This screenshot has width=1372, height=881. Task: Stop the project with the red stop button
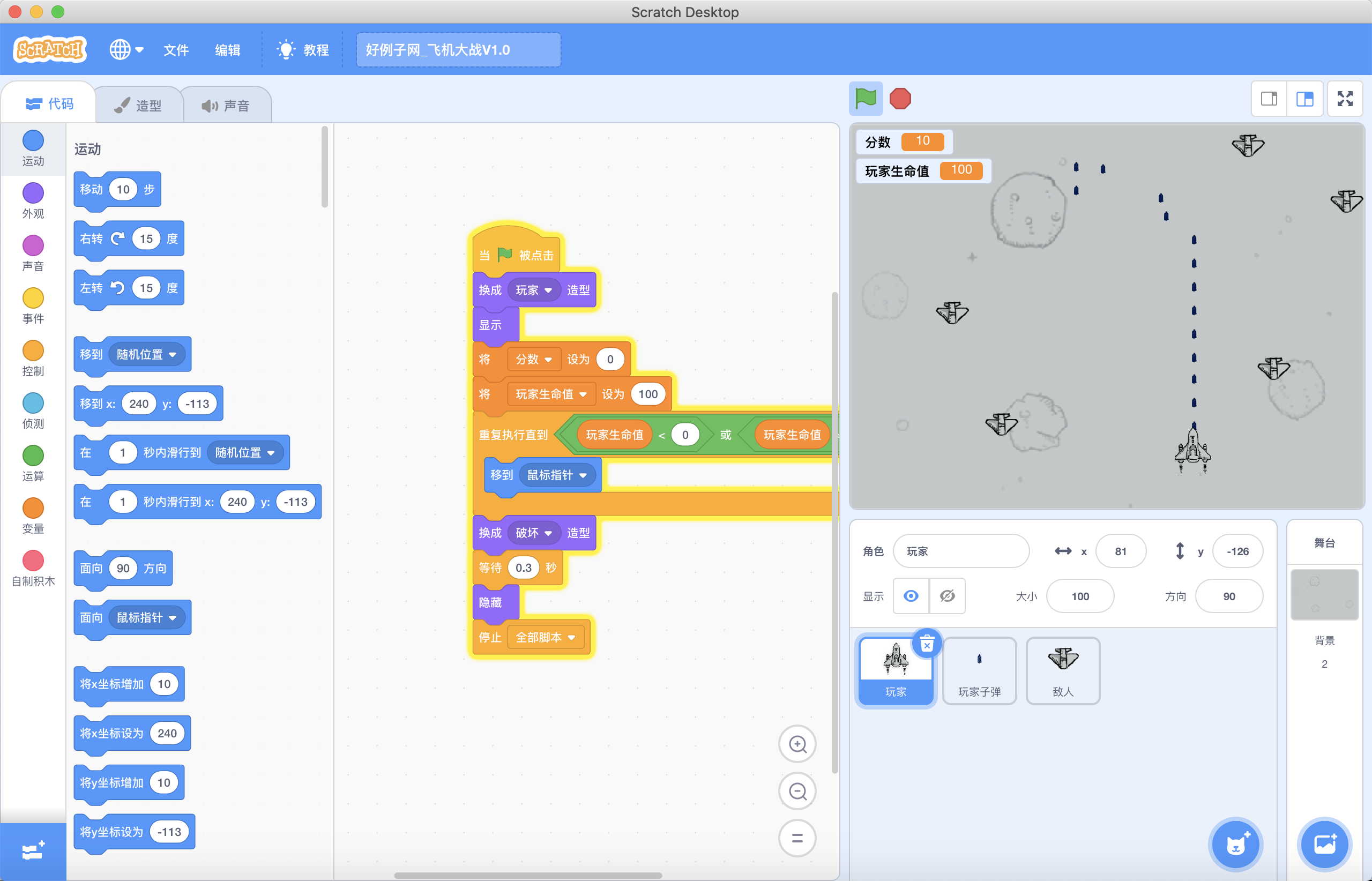[900, 99]
